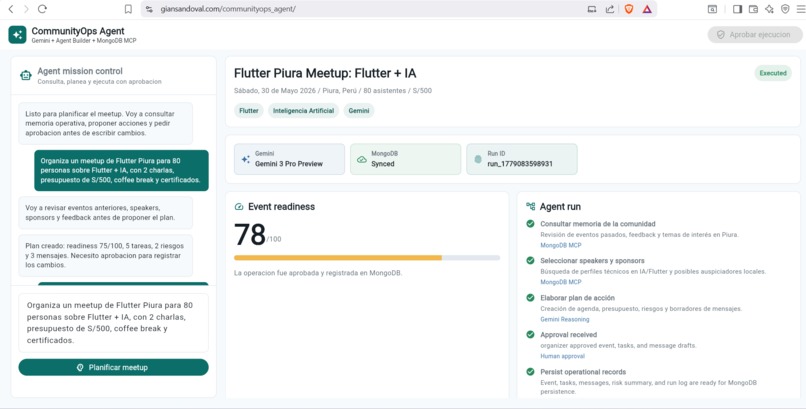The height and width of the screenshot is (409, 806).
Task: Open MongoDB MCP link under Seleccionar speakers
Action: 560,282
